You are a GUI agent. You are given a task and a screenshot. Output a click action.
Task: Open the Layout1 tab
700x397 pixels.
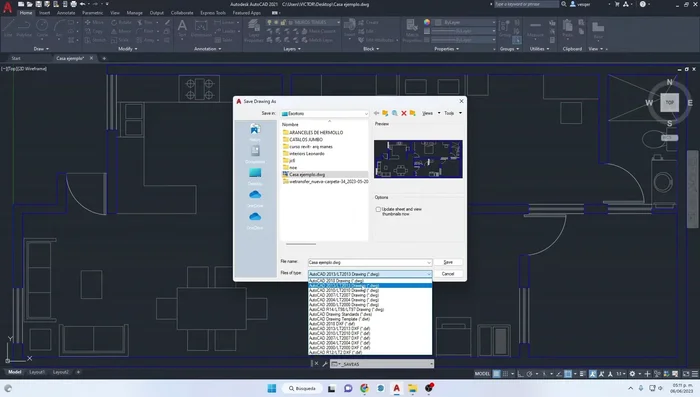[x=37, y=372]
